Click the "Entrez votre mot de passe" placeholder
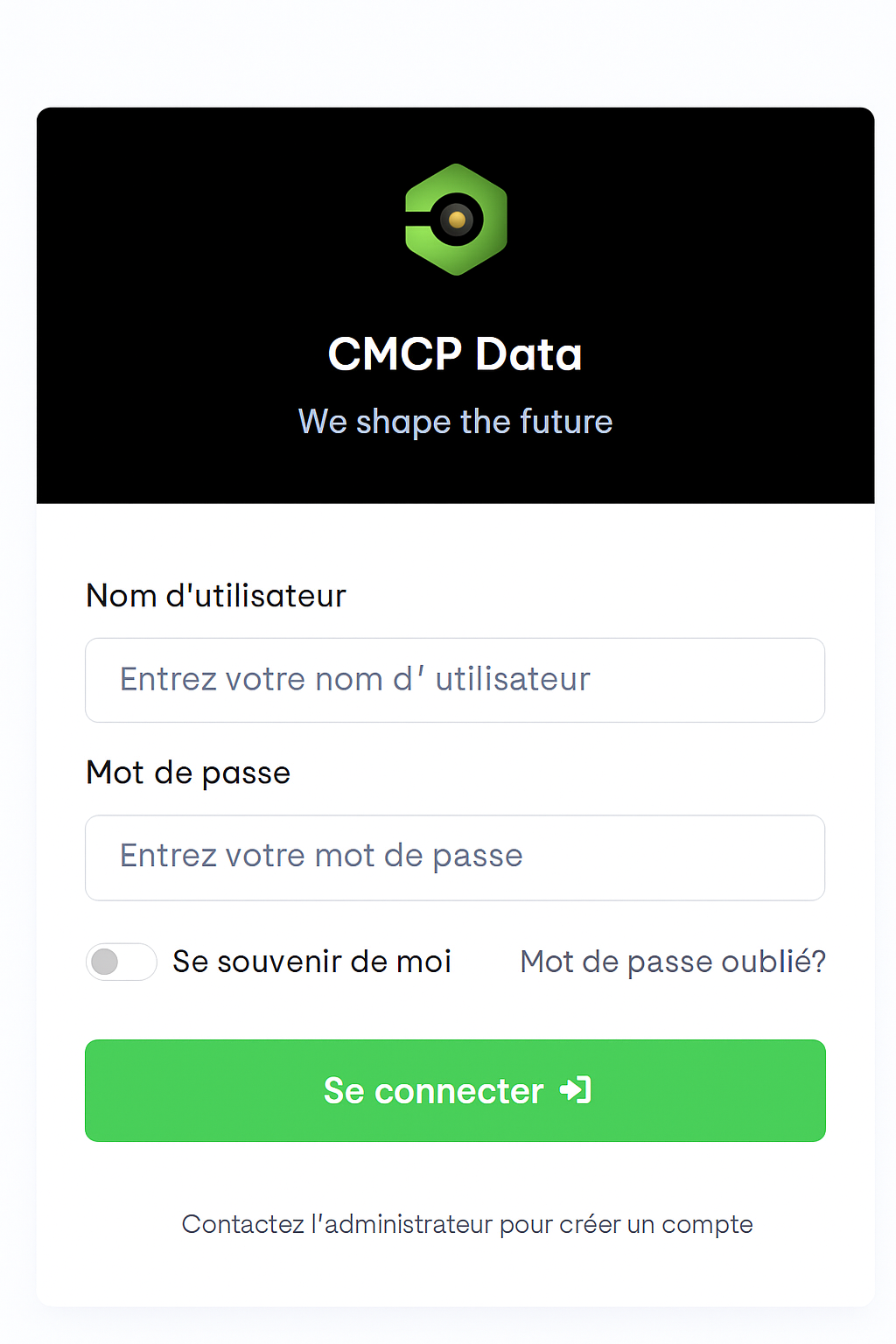 tap(321, 856)
